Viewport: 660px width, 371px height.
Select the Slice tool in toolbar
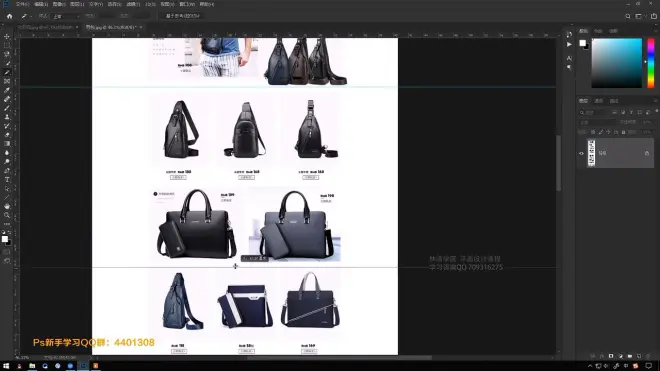[7, 72]
